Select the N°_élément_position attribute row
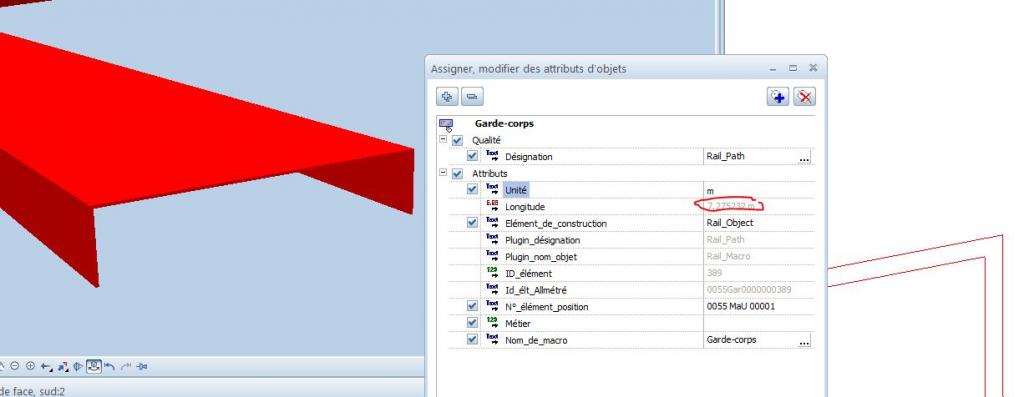 (x=631, y=306)
